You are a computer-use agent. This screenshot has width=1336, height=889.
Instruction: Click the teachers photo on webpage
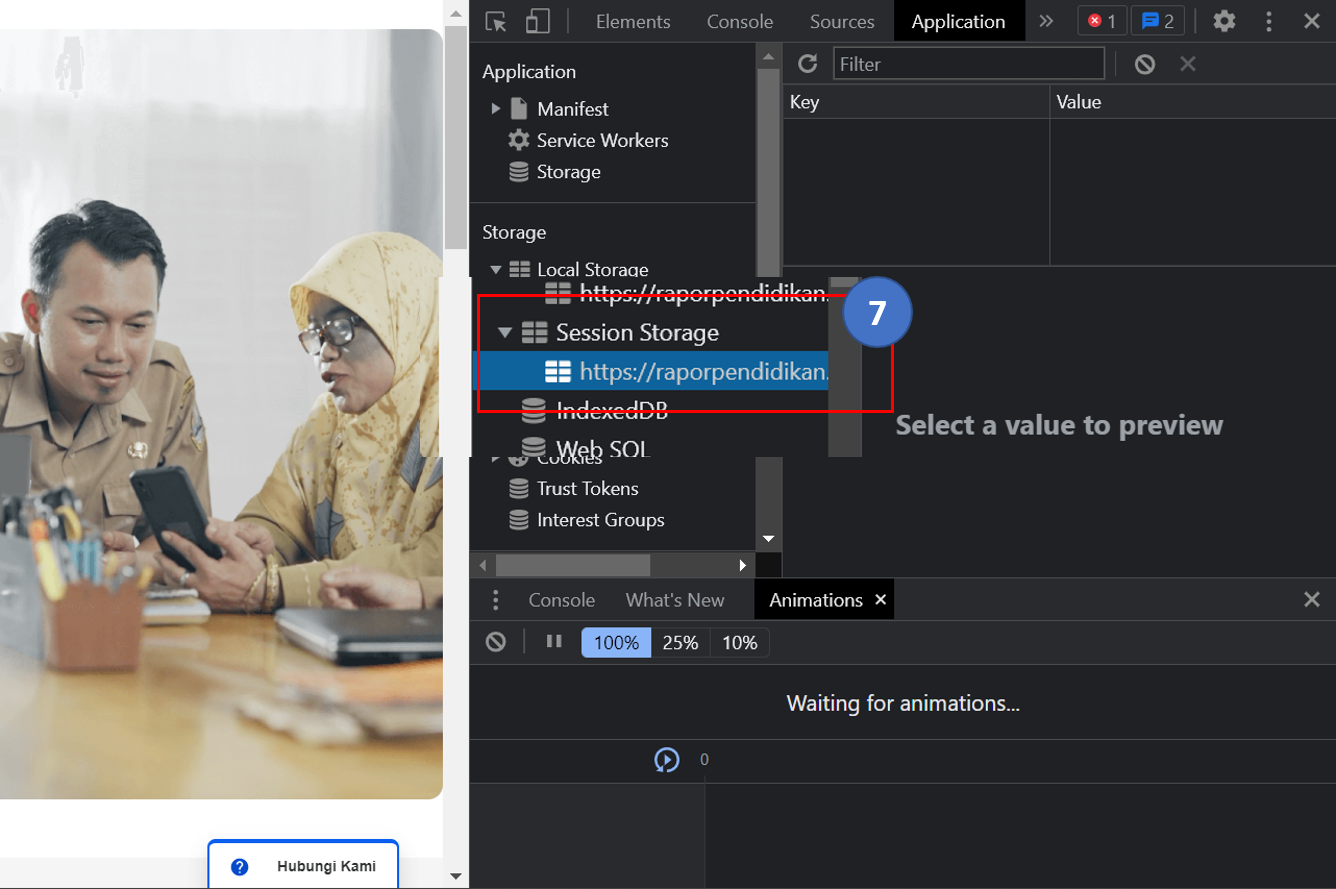pyautogui.click(x=221, y=413)
